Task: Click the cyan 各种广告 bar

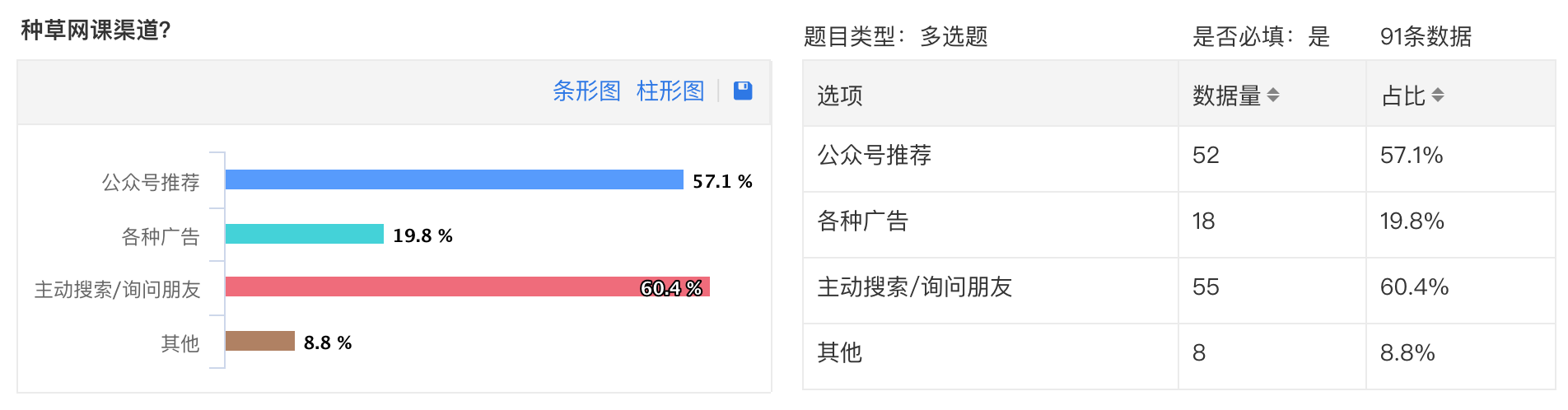Action: (305, 234)
